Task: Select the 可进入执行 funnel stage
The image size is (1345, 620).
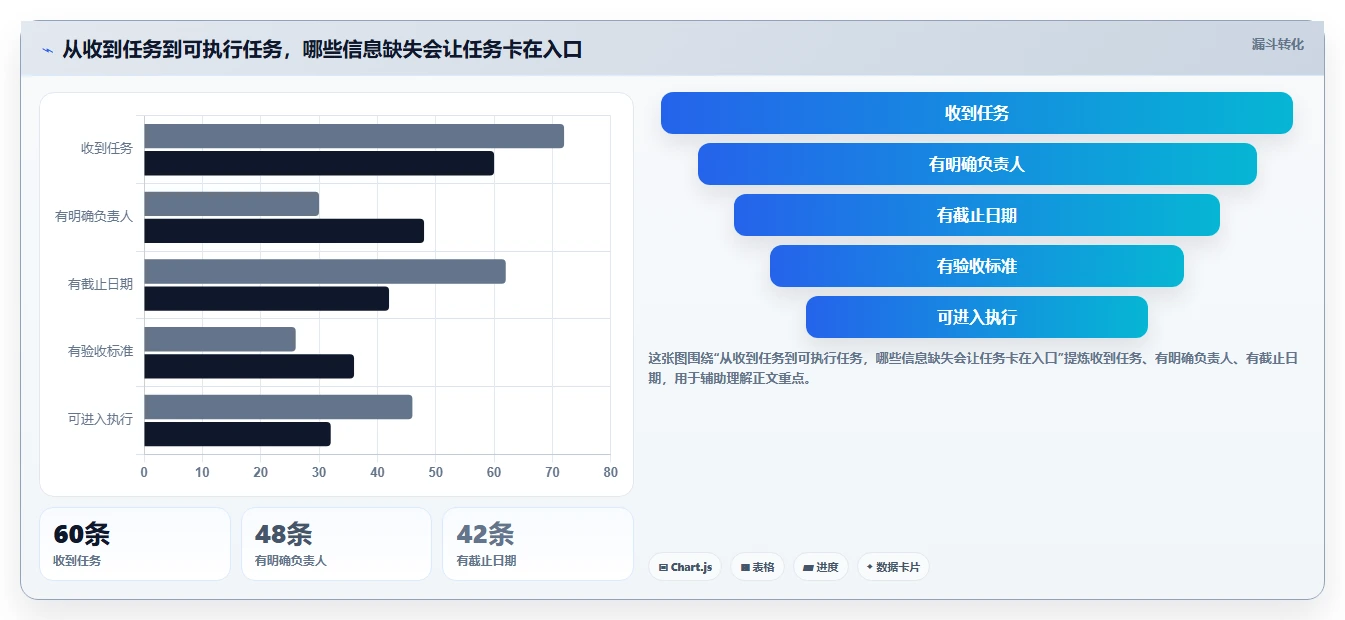Action: tap(977, 317)
